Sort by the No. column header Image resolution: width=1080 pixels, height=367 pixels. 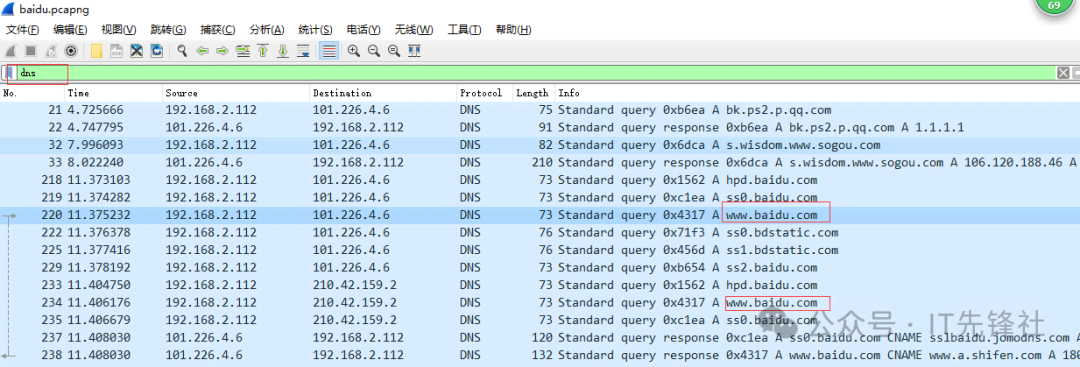pos(33,93)
